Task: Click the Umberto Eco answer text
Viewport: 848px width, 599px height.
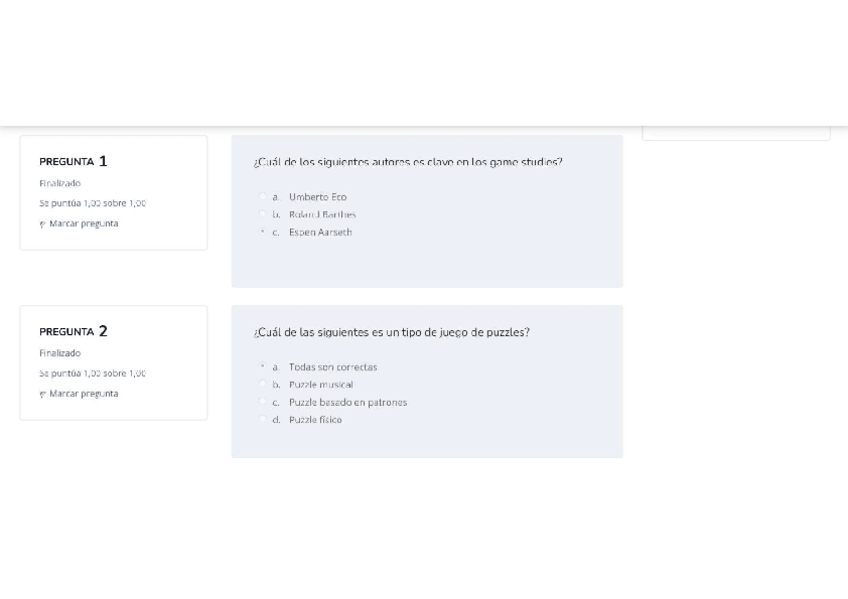Action: point(317,197)
